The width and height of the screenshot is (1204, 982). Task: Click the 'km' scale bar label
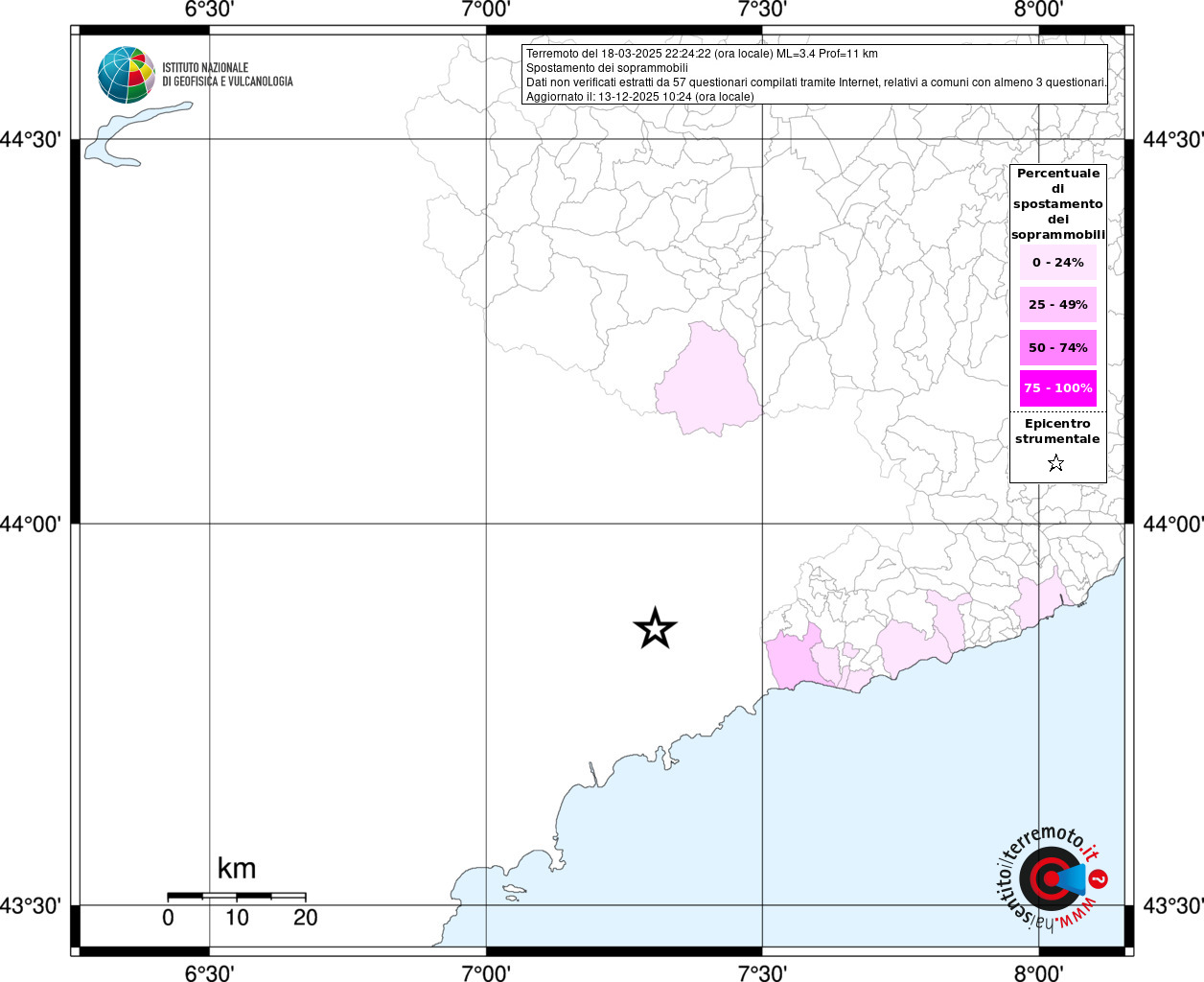(237, 868)
